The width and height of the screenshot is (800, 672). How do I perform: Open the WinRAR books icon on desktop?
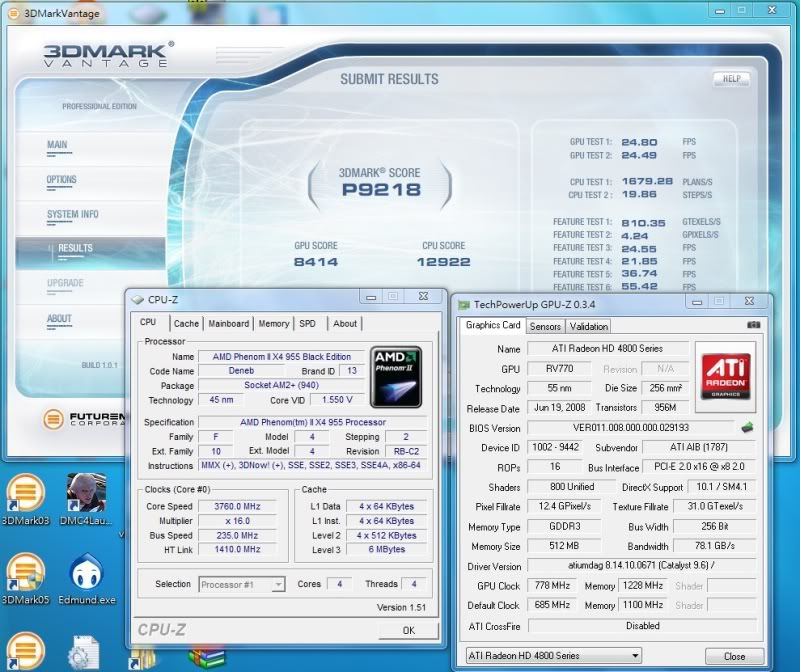click(x=206, y=658)
